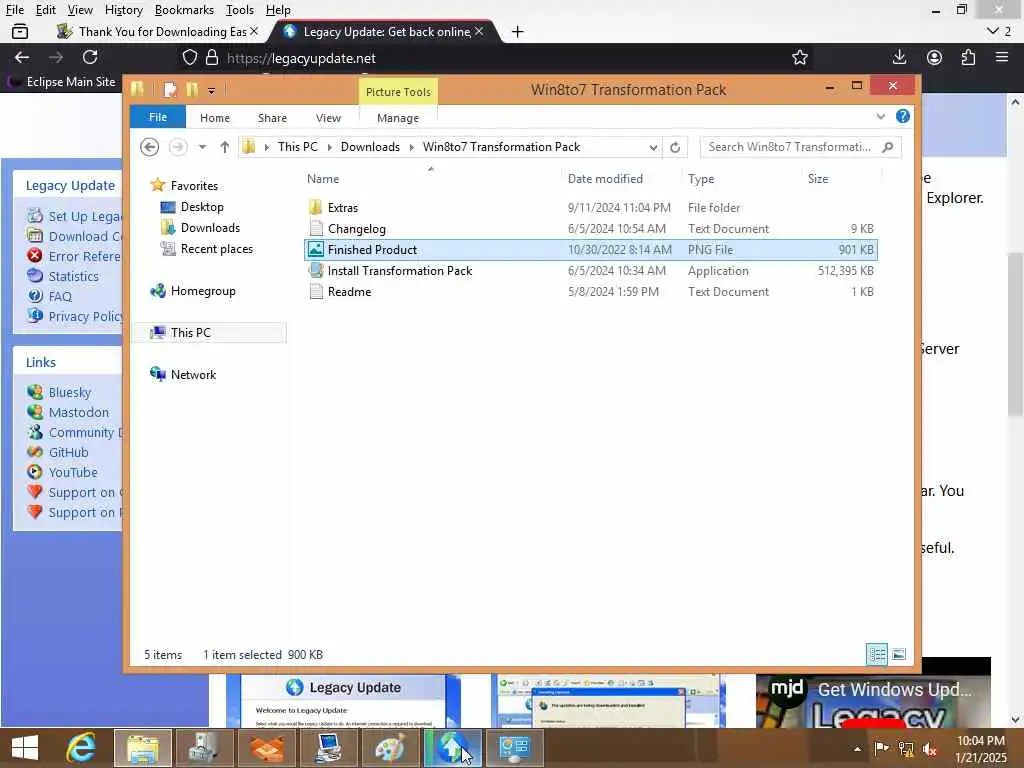Image resolution: width=1024 pixels, height=768 pixels.
Task: Bookmark this page with the star icon
Action: 799,57
